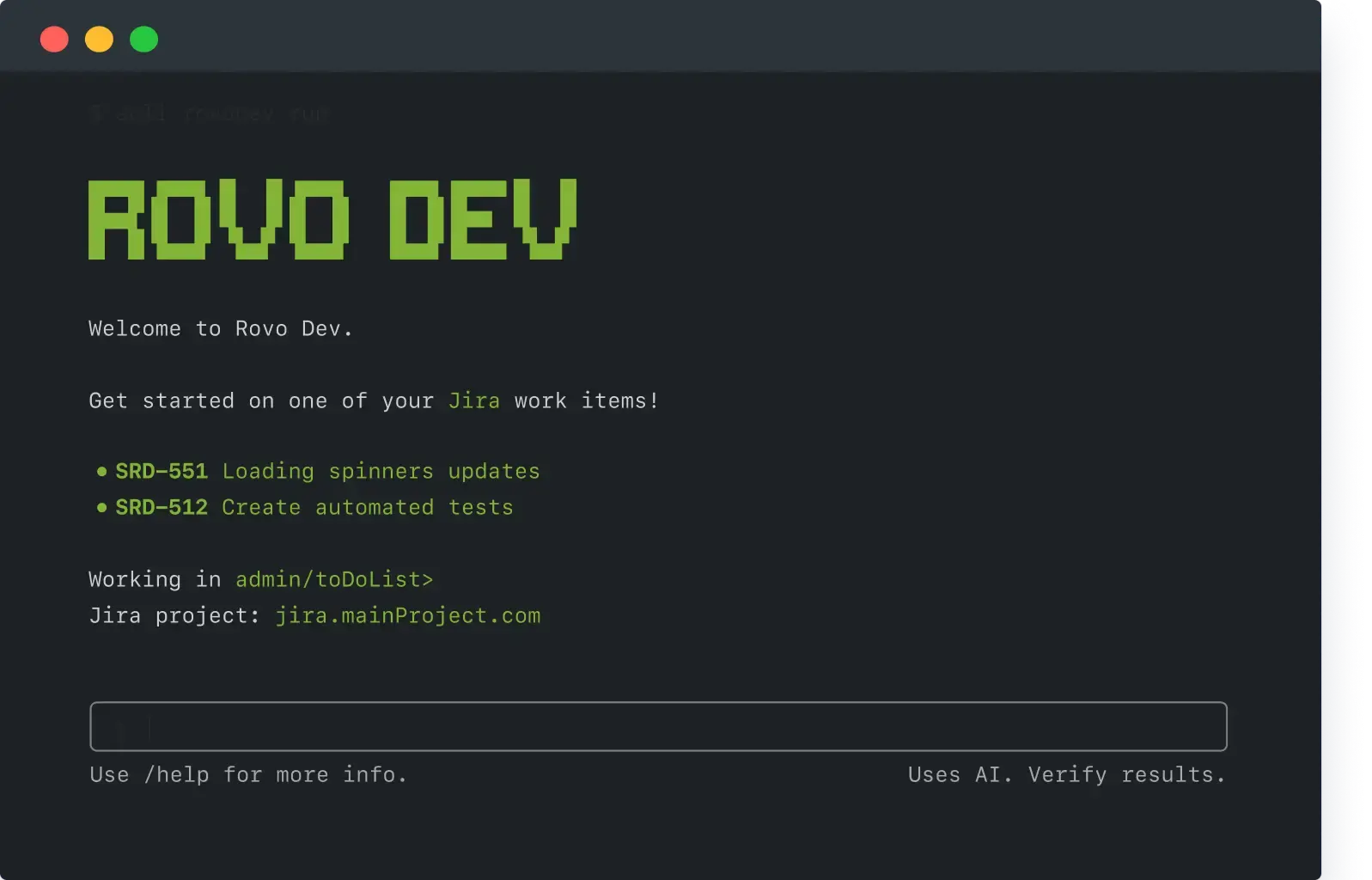Click the faded "acli rovodev run" command line
This screenshot has width=1372, height=880.
point(210,113)
